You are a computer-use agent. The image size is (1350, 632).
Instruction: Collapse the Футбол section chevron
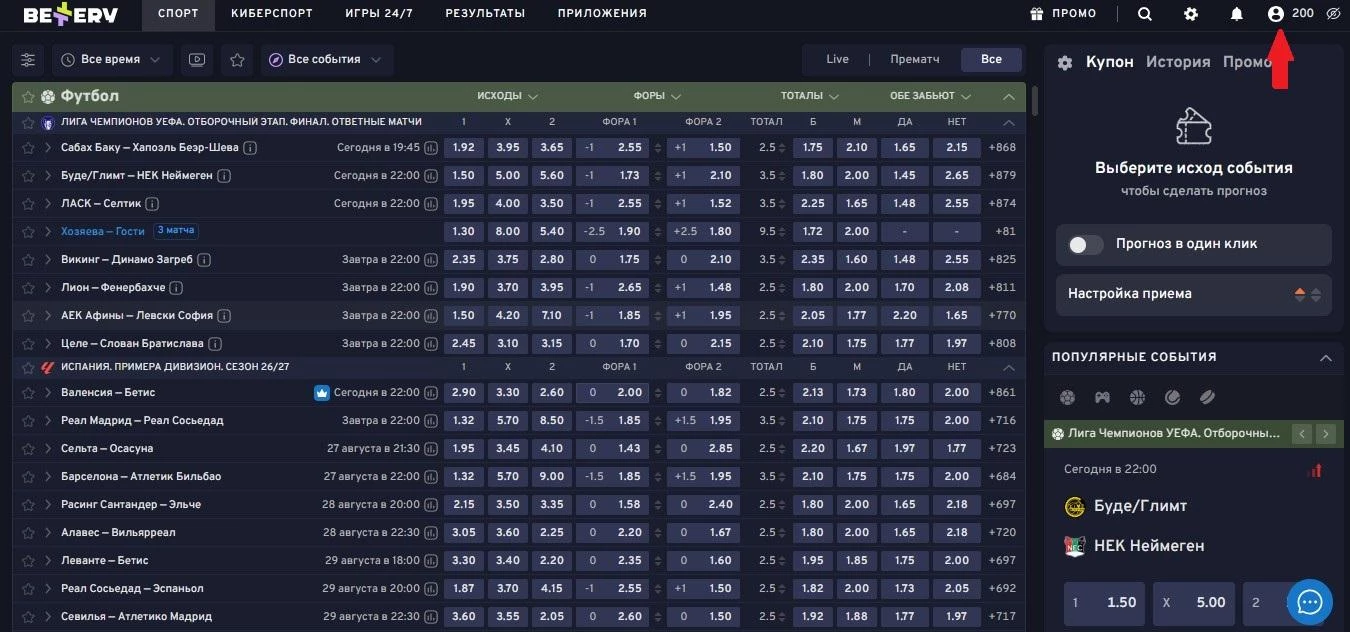coord(1008,97)
